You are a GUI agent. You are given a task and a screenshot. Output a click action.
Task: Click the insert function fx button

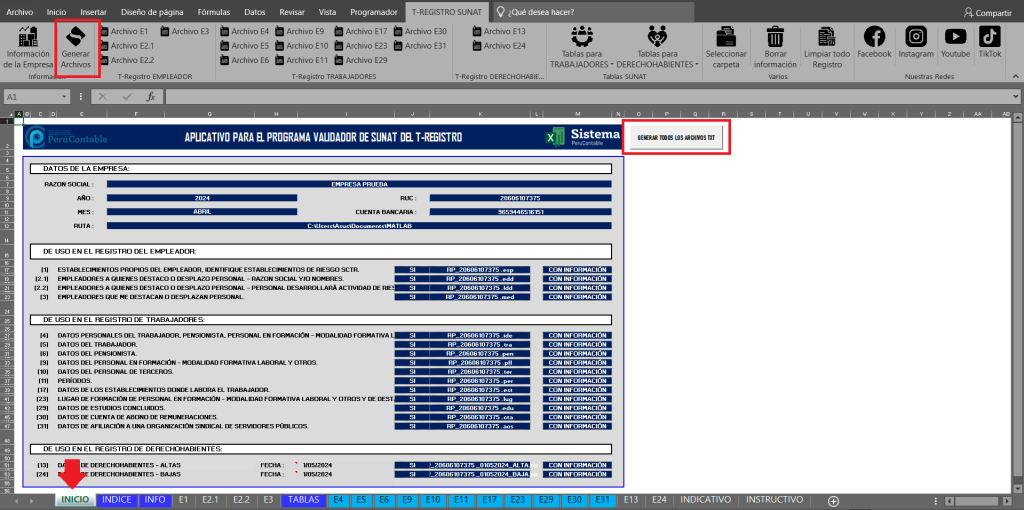pos(150,97)
